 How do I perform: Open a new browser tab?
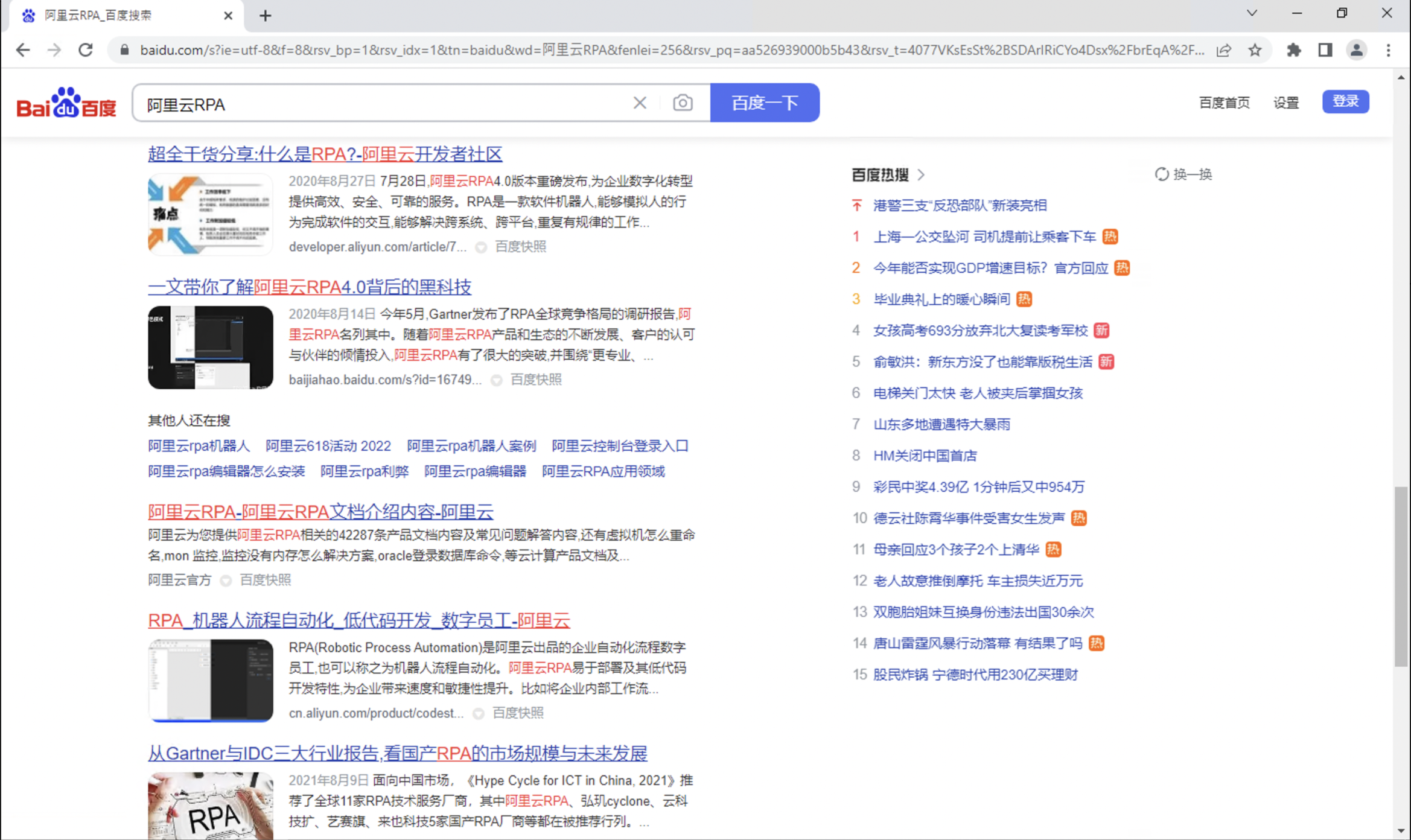click(266, 16)
